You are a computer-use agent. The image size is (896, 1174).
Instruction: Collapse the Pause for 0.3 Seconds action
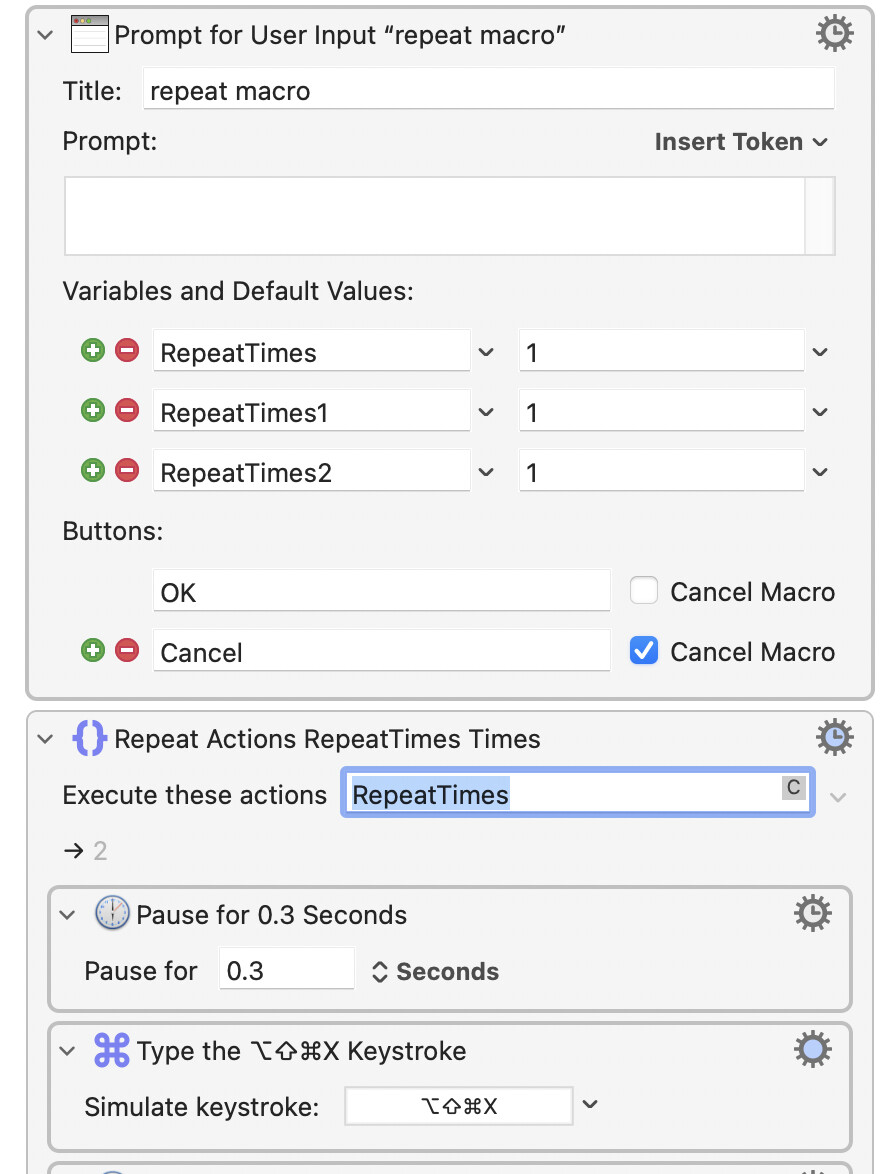tap(67, 915)
